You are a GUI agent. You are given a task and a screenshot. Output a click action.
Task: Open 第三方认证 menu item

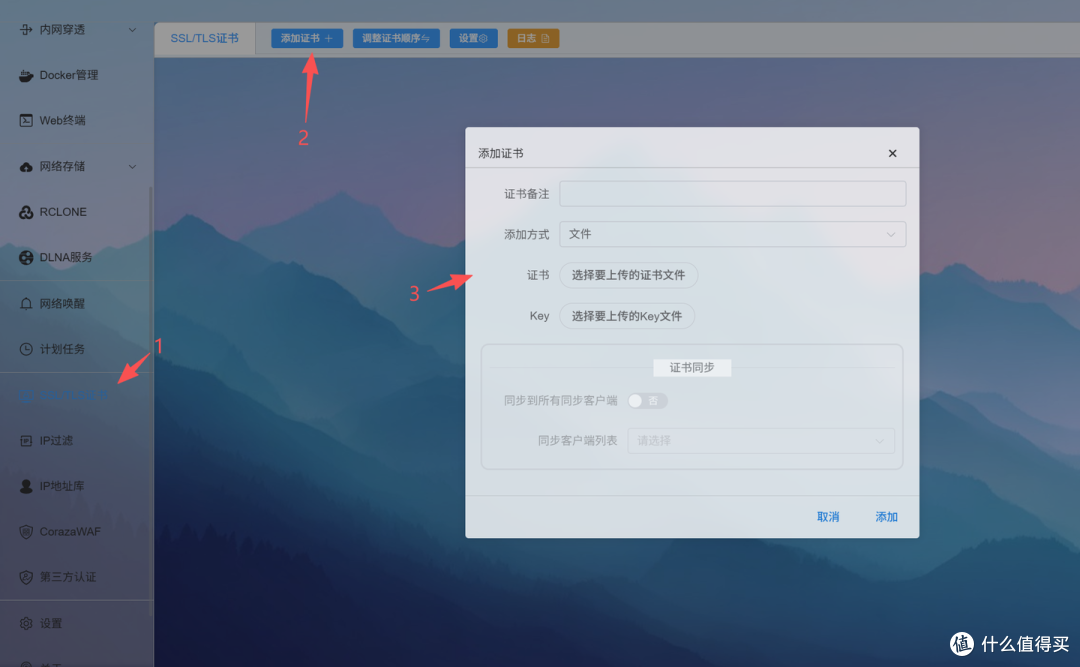tap(68, 577)
